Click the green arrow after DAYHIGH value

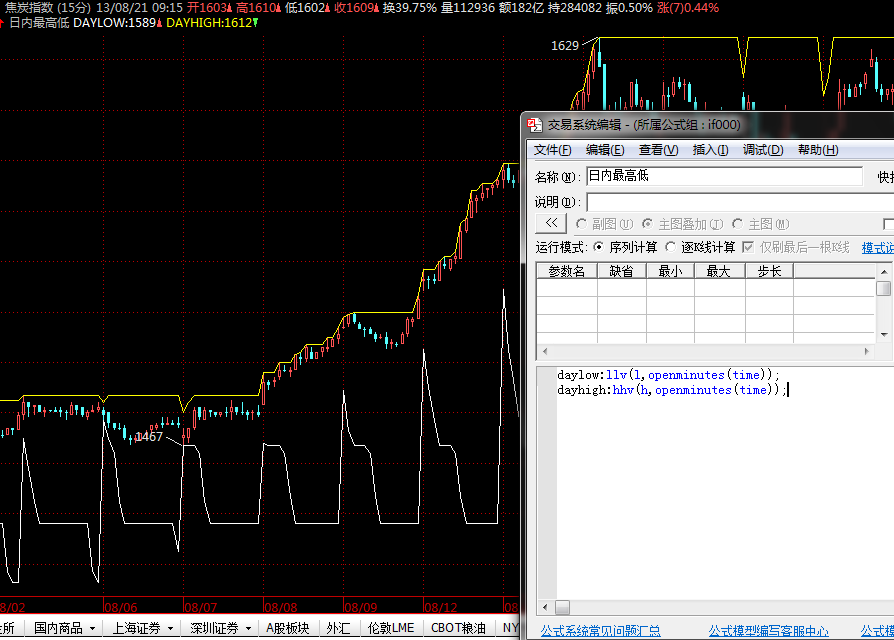(255, 22)
